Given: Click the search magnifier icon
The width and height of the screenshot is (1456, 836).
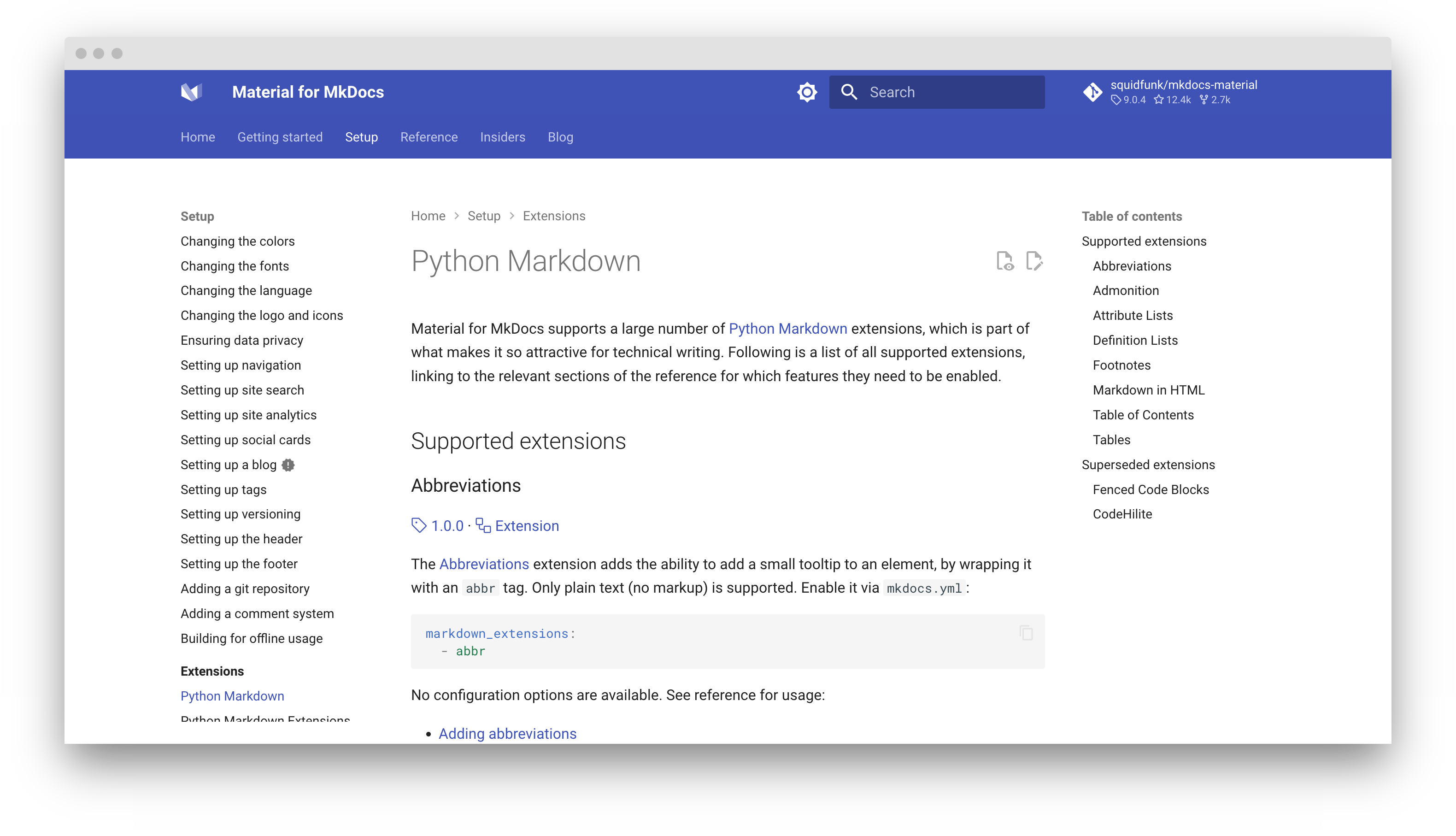Looking at the screenshot, I should pos(849,92).
